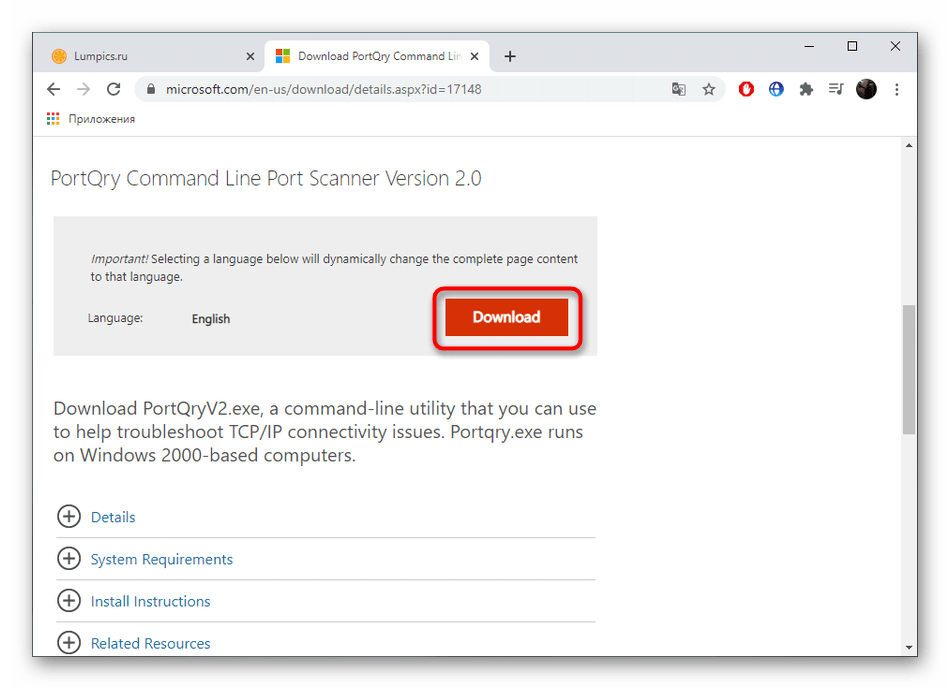Open the Details link

pyautogui.click(x=113, y=517)
